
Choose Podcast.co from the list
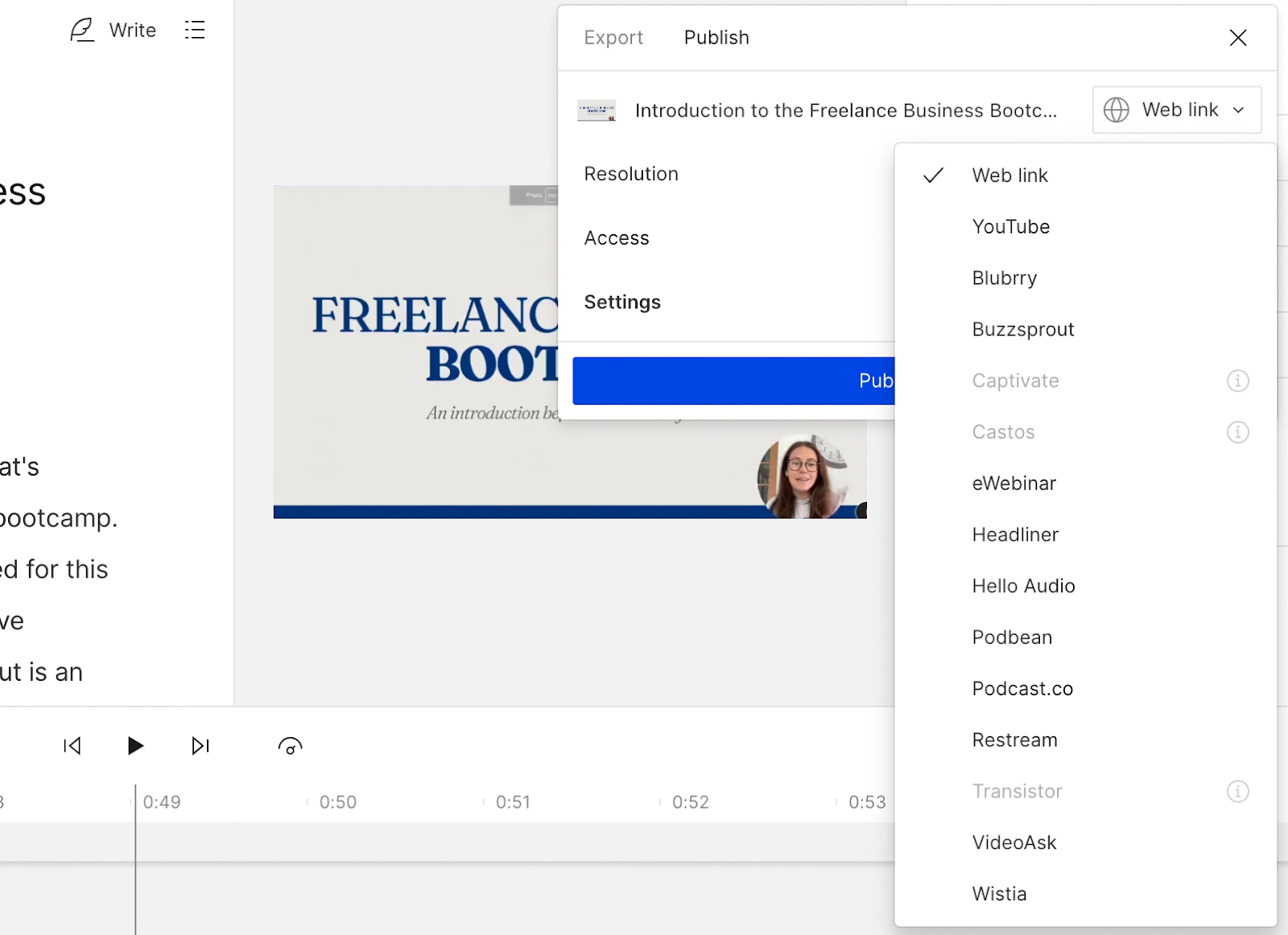(1085, 689)
